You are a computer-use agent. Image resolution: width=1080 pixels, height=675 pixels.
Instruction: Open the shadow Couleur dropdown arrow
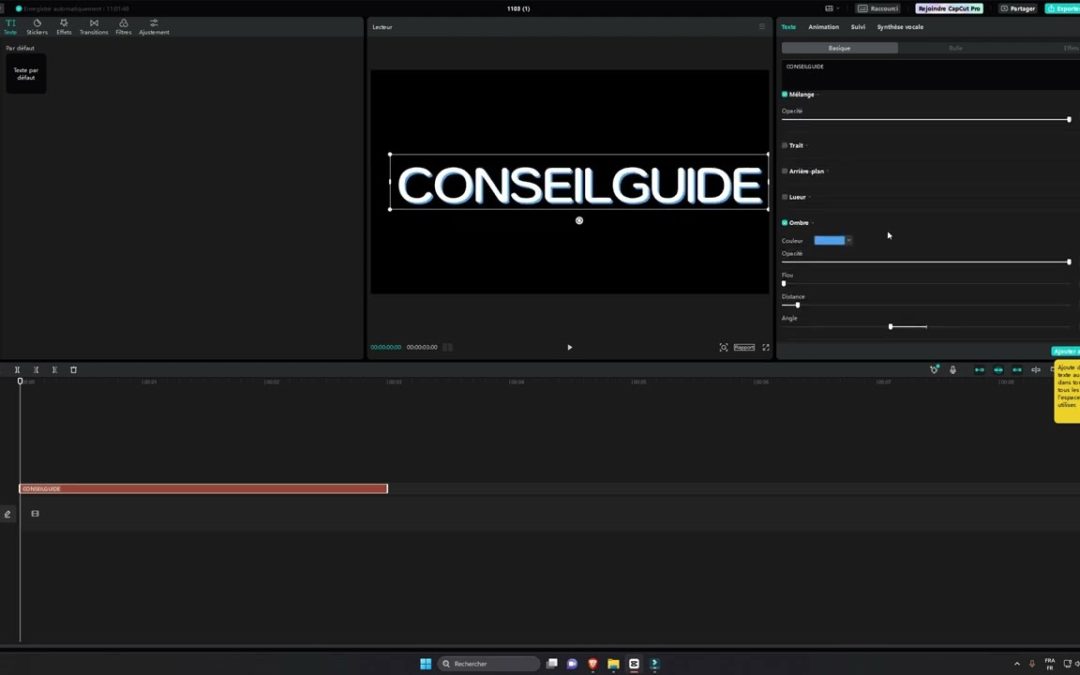[x=849, y=240]
